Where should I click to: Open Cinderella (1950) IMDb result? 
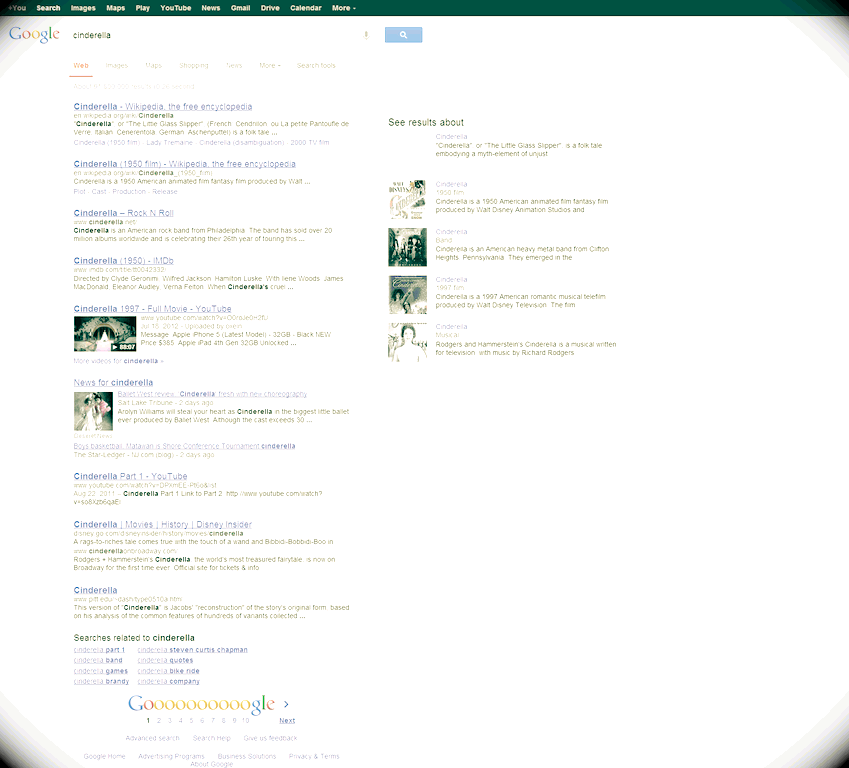click(123, 261)
